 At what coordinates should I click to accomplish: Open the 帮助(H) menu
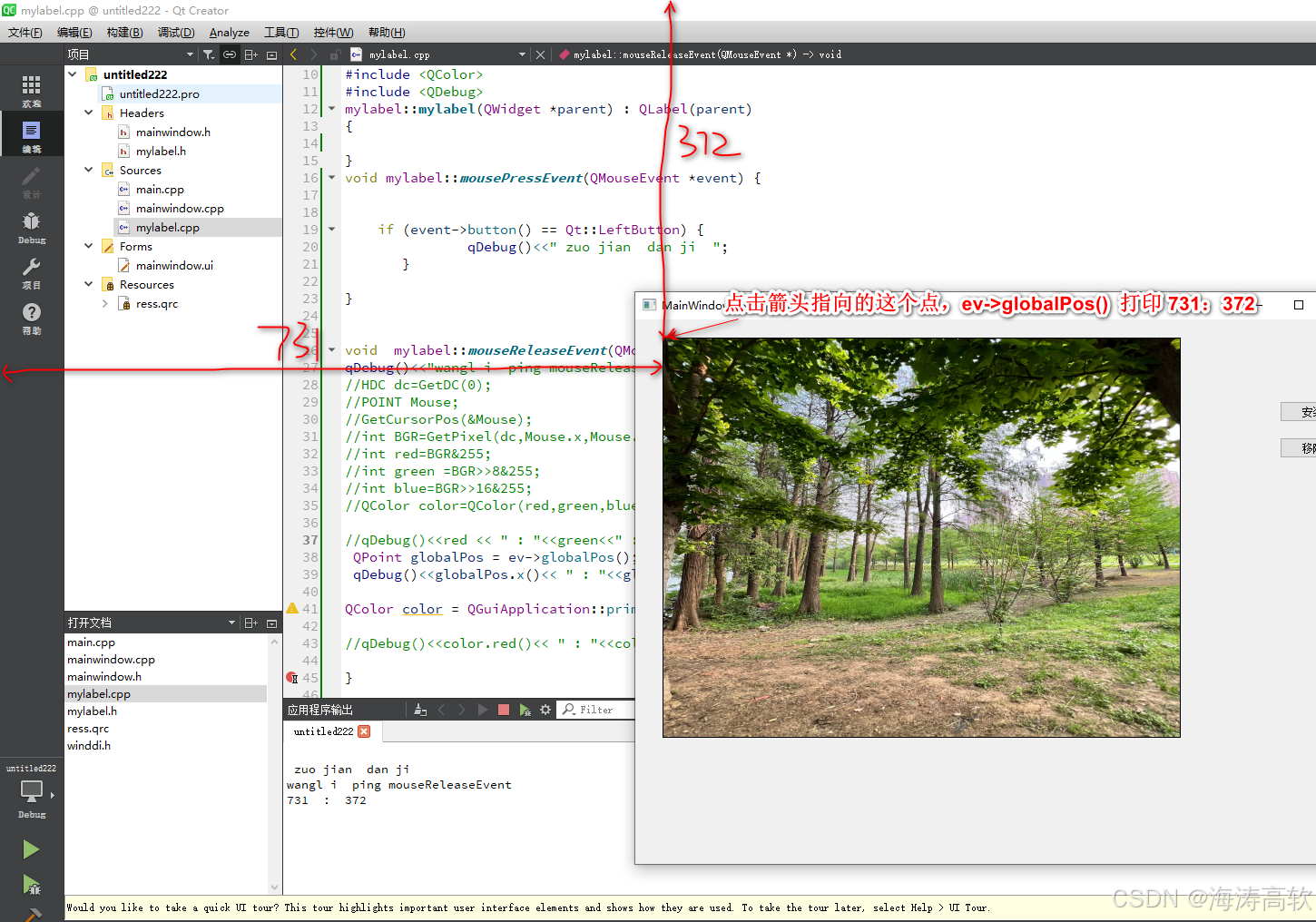387,32
